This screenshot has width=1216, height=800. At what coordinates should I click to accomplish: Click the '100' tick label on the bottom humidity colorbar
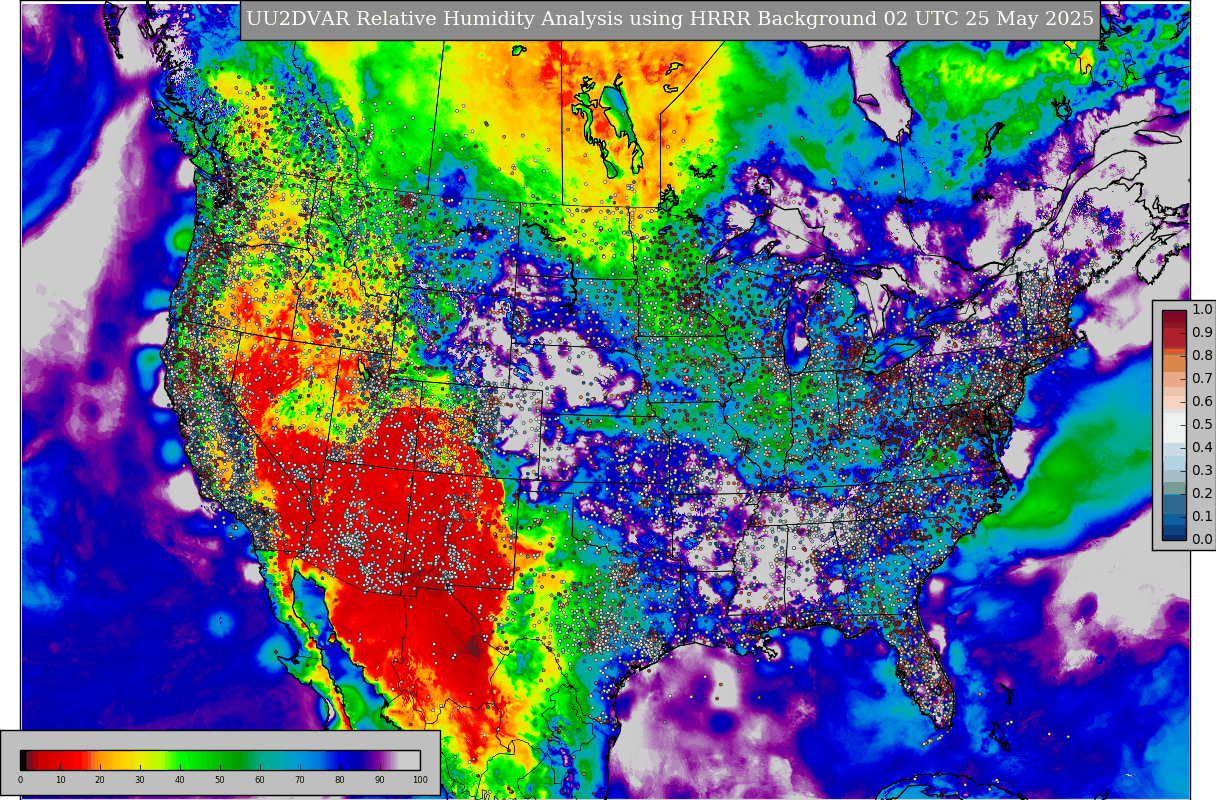click(x=420, y=780)
